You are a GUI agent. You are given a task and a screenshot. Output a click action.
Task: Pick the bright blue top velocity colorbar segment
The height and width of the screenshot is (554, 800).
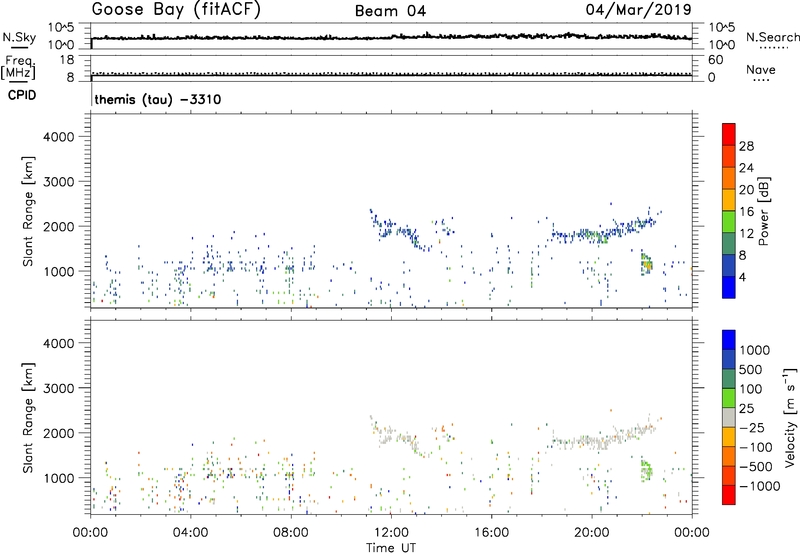point(729,340)
